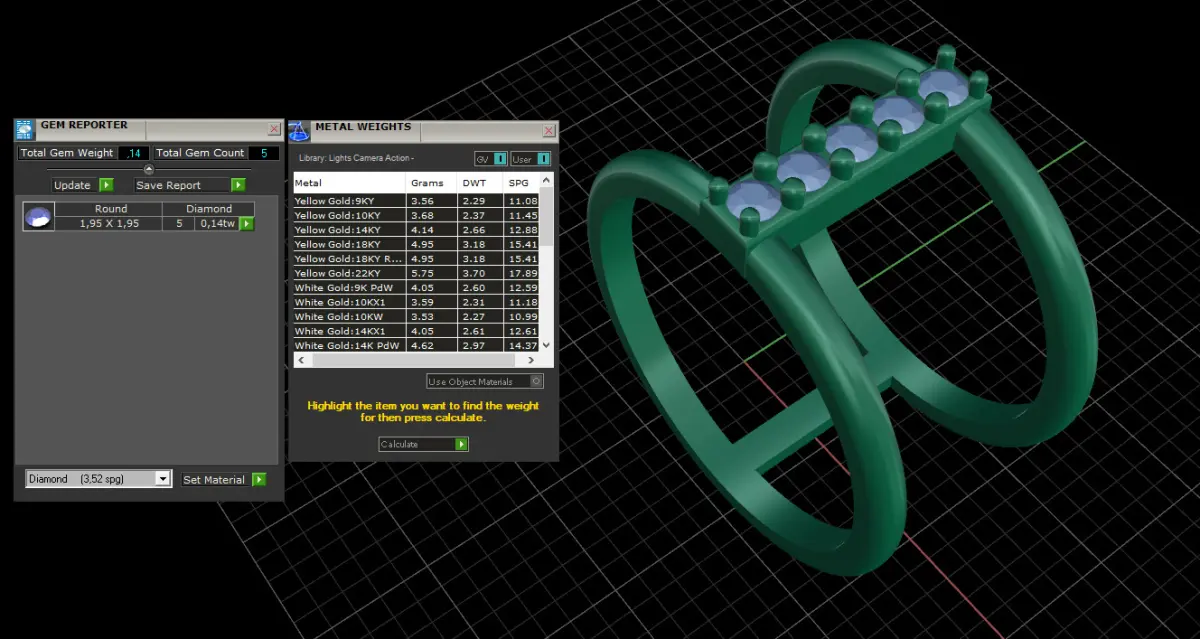Collapse the Gem Reporter header with the round arrow
Image resolution: width=1200 pixels, height=639 pixels.
click(x=149, y=170)
